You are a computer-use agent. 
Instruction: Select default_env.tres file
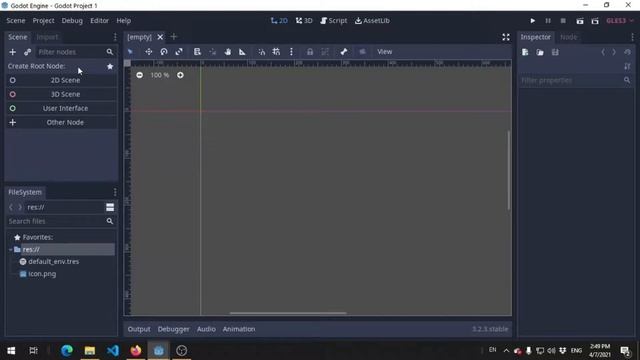(x=53, y=262)
